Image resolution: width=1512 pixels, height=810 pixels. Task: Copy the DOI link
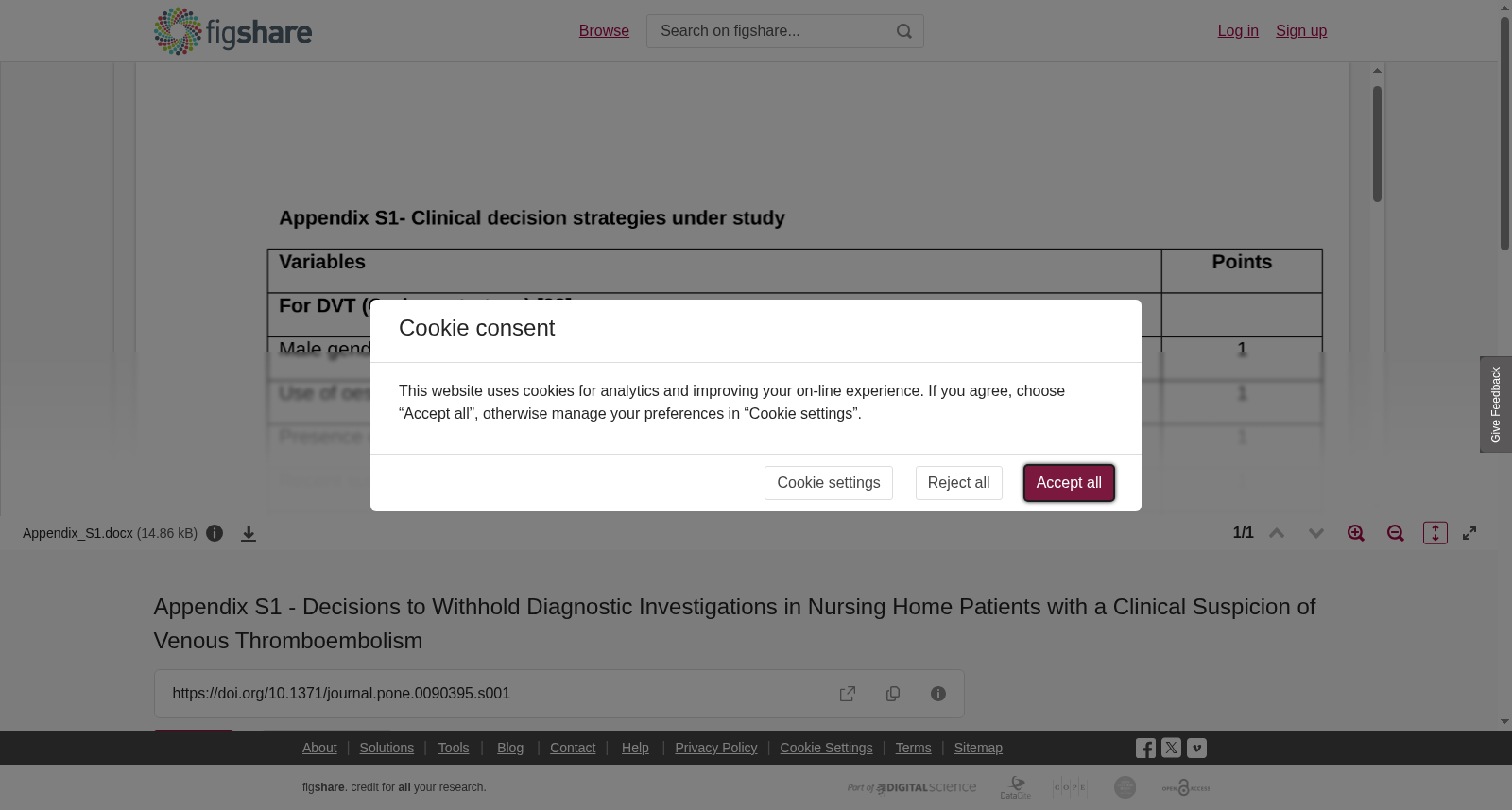893,694
